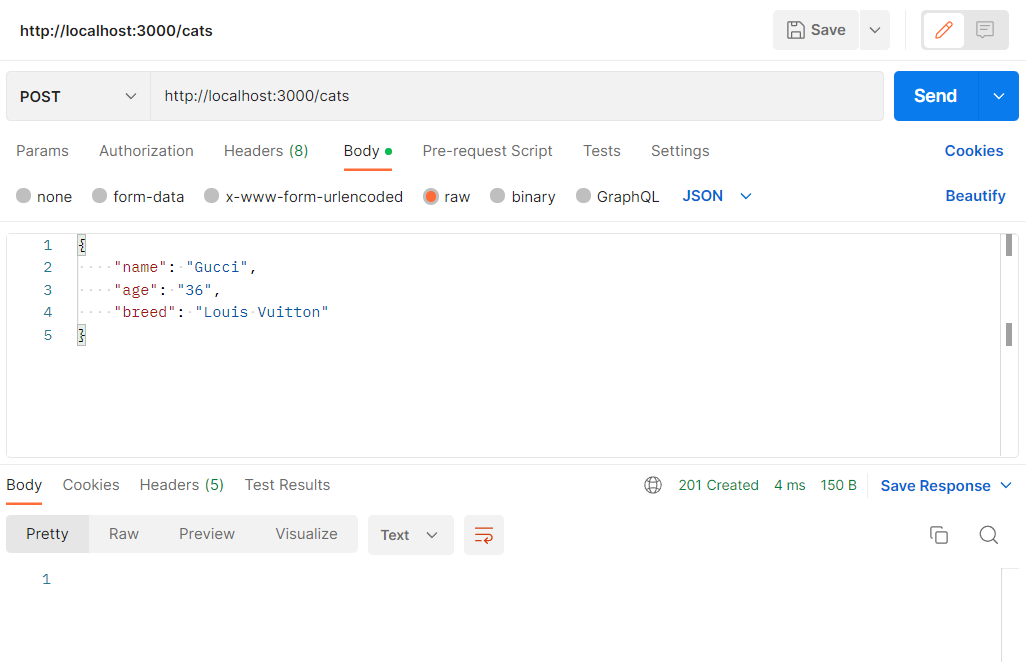Click Beautify to format the body
This screenshot has width=1026, height=662.
[x=975, y=196]
